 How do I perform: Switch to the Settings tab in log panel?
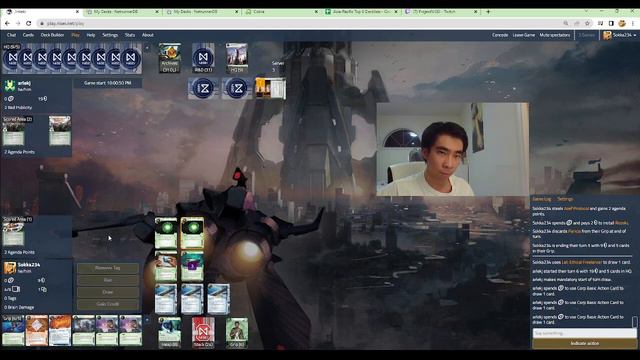point(565,199)
